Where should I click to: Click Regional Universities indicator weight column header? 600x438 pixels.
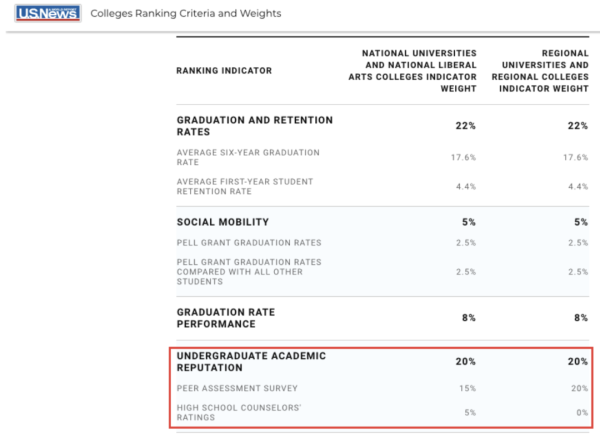coord(540,71)
